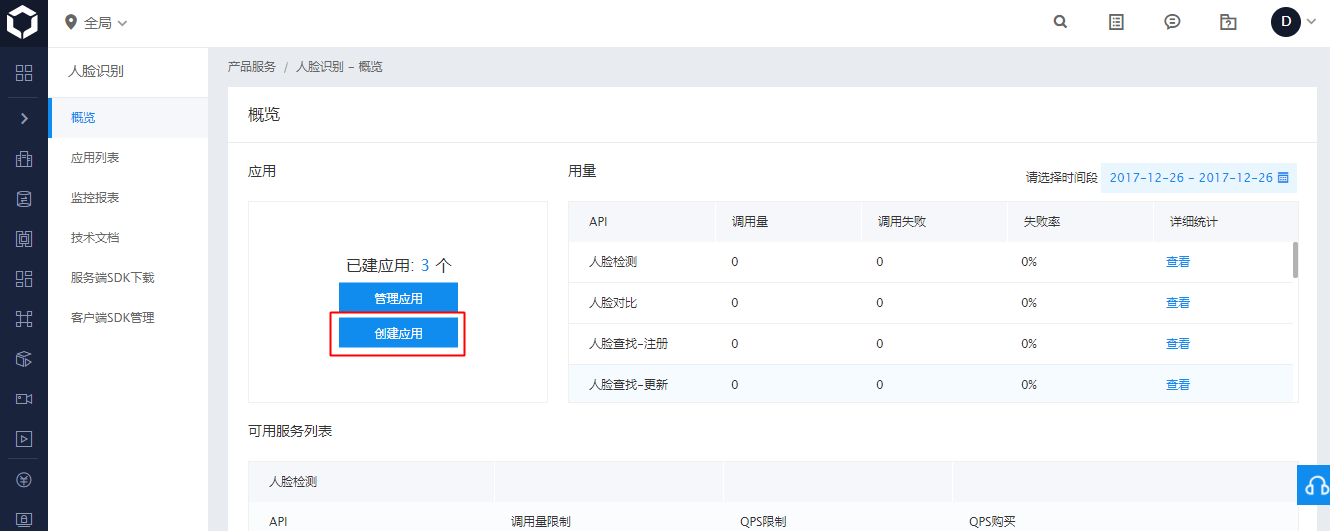Open the help question-mark folder icon
The width and height of the screenshot is (1330, 531).
(1229, 22)
